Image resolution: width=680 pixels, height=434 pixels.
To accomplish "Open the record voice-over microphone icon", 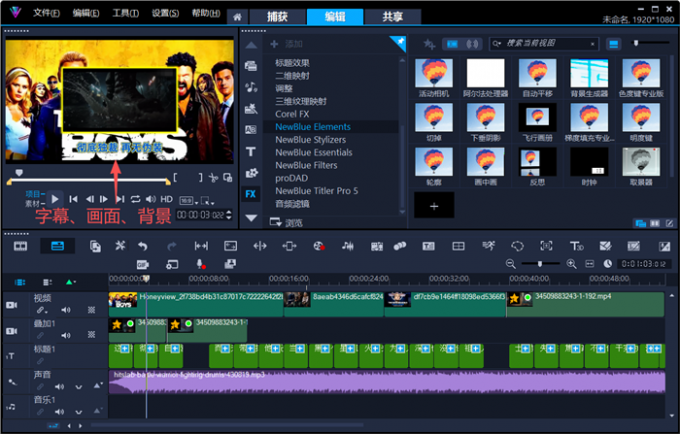I will tap(200, 264).
